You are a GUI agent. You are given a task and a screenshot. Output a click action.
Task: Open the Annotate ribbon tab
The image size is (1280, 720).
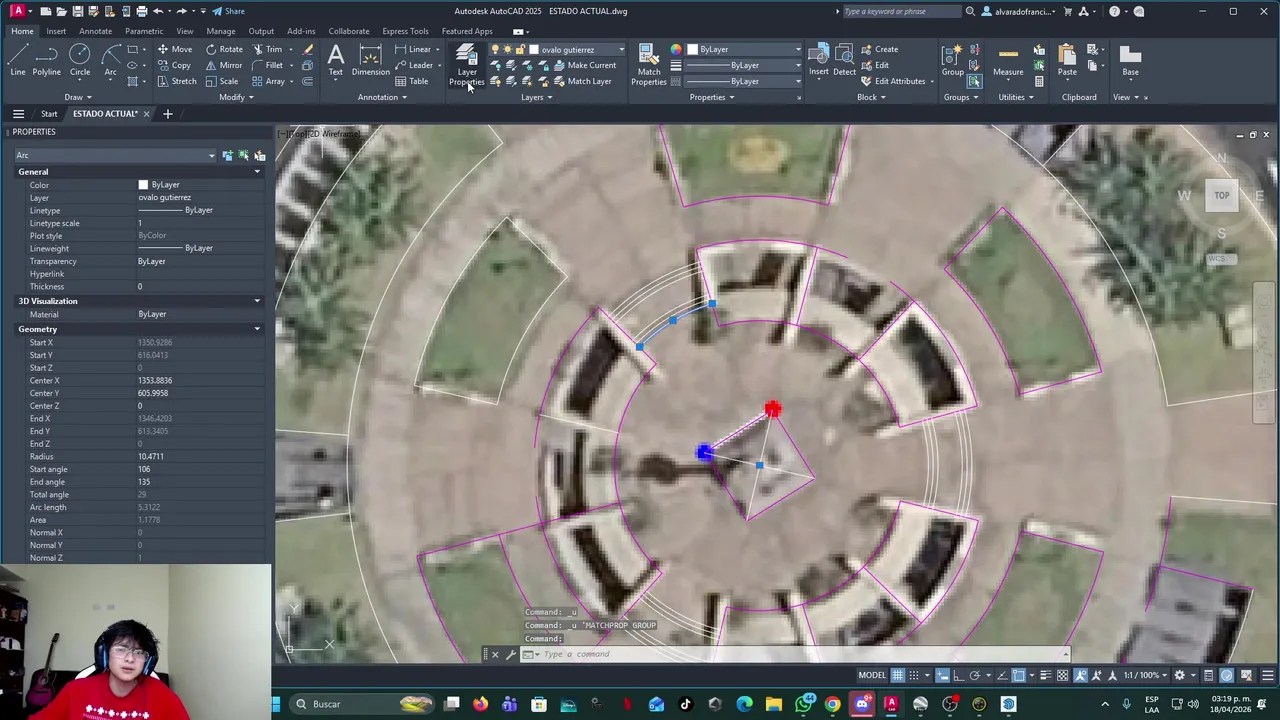click(95, 31)
